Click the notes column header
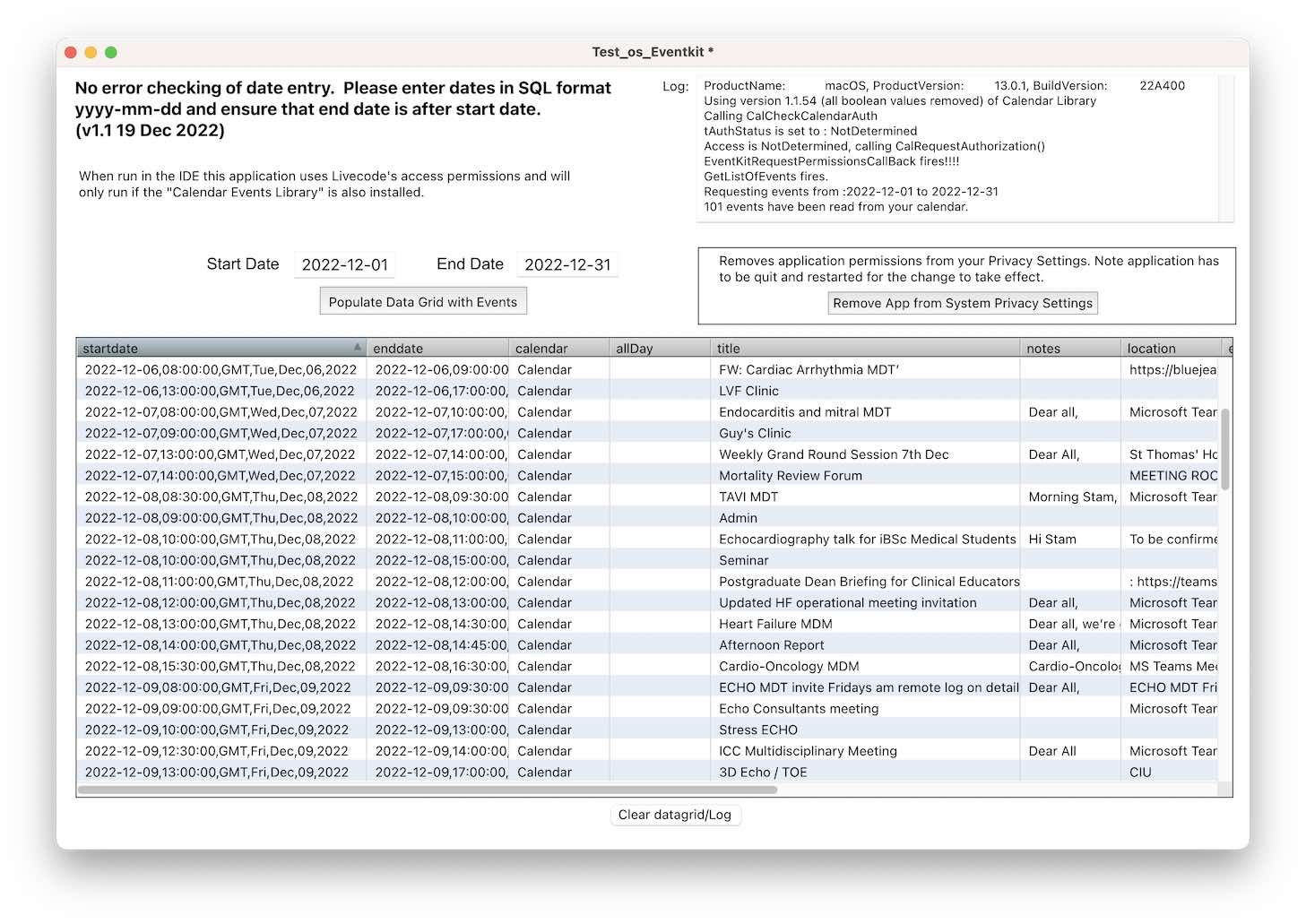Viewport: 1306px width, 924px height. [1068, 349]
